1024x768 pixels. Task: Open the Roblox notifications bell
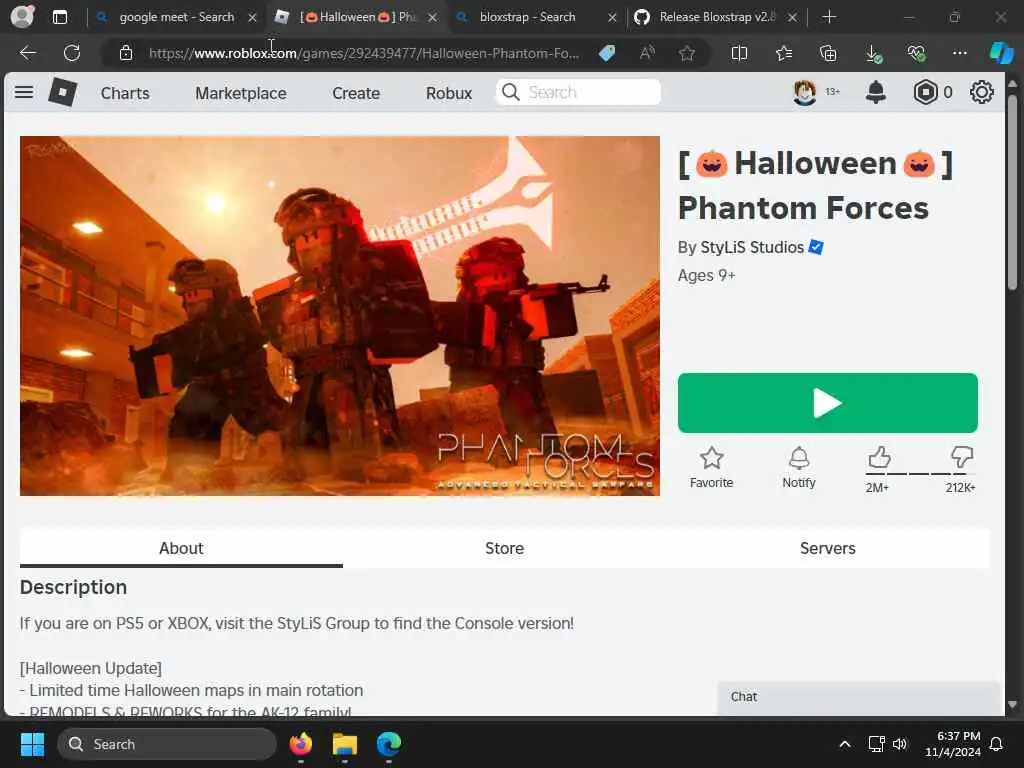pyautogui.click(x=875, y=92)
